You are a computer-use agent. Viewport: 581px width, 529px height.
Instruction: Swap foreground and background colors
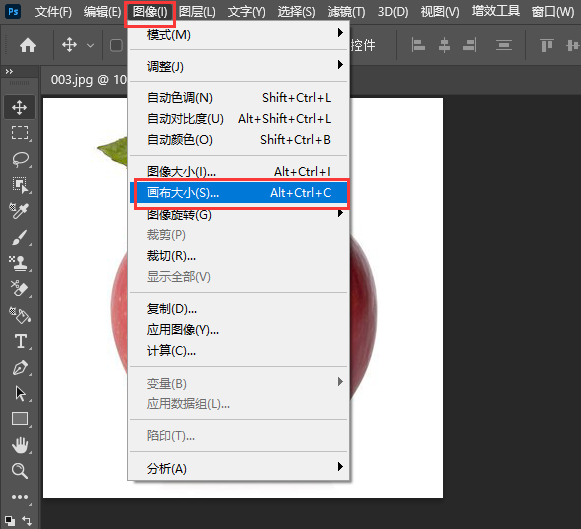27,520
